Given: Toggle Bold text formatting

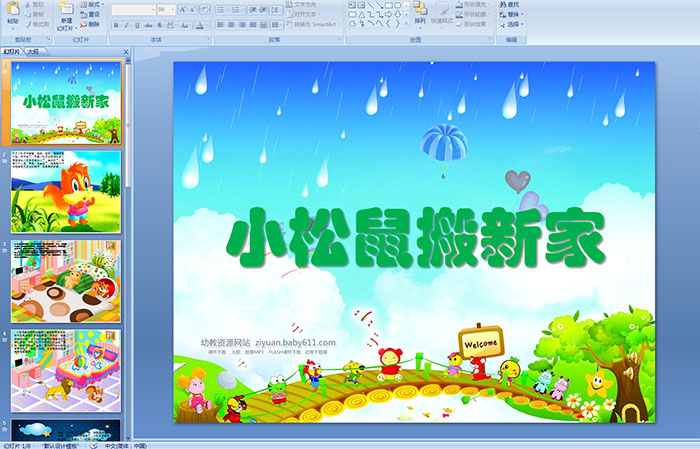Looking at the screenshot, I should (x=114, y=24).
